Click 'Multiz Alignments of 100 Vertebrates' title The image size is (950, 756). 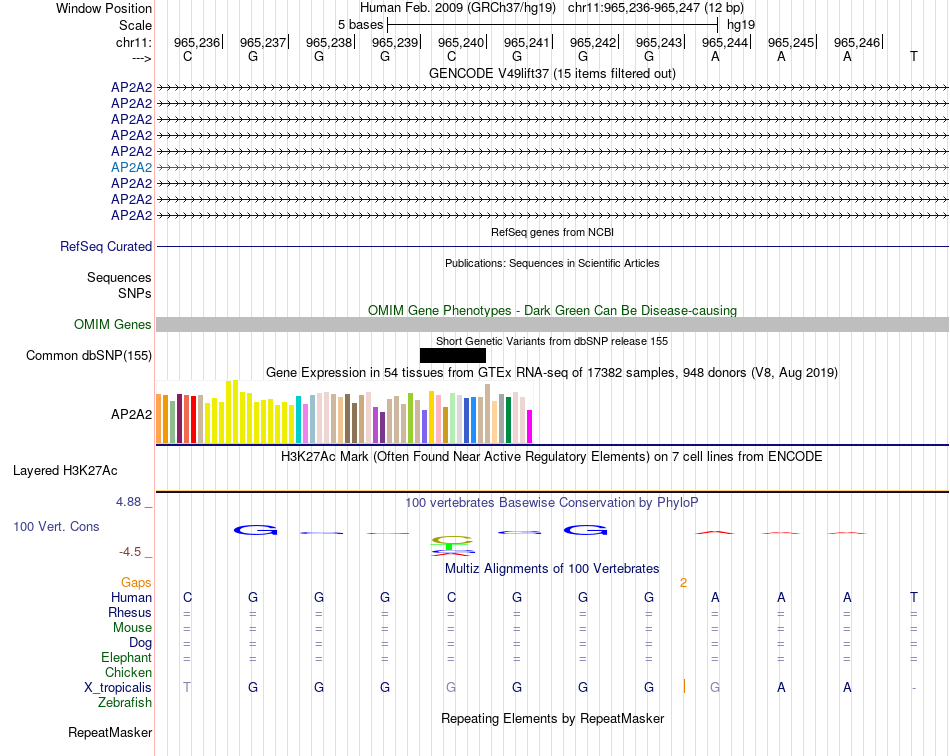(x=552, y=568)
